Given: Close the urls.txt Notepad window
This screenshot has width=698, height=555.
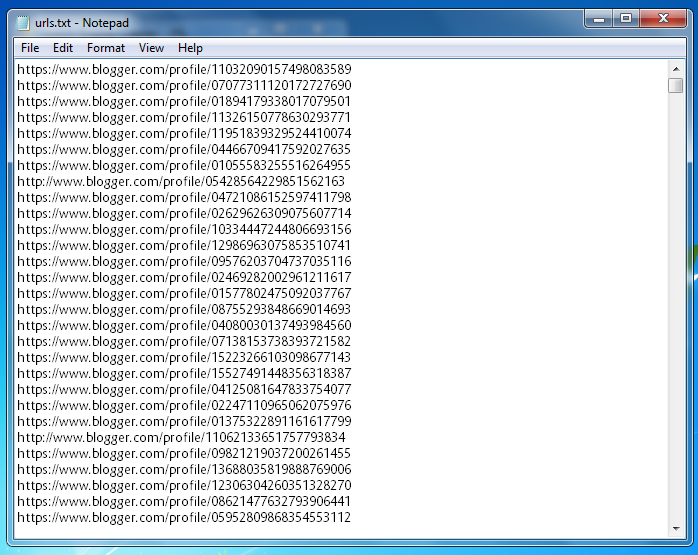Looking at the screenshot, I should coord(663,19).
